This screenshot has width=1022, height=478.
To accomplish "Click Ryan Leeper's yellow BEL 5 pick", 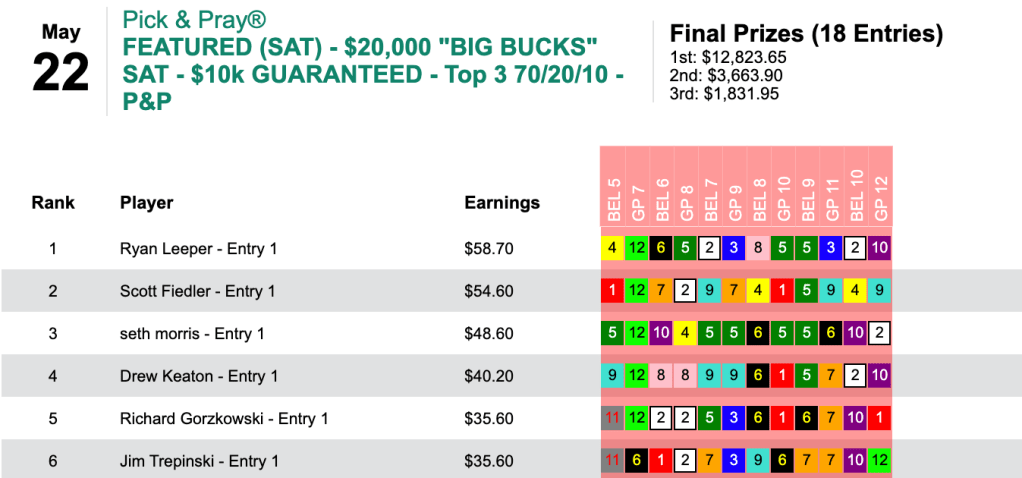I will click(x=612, y=248).
